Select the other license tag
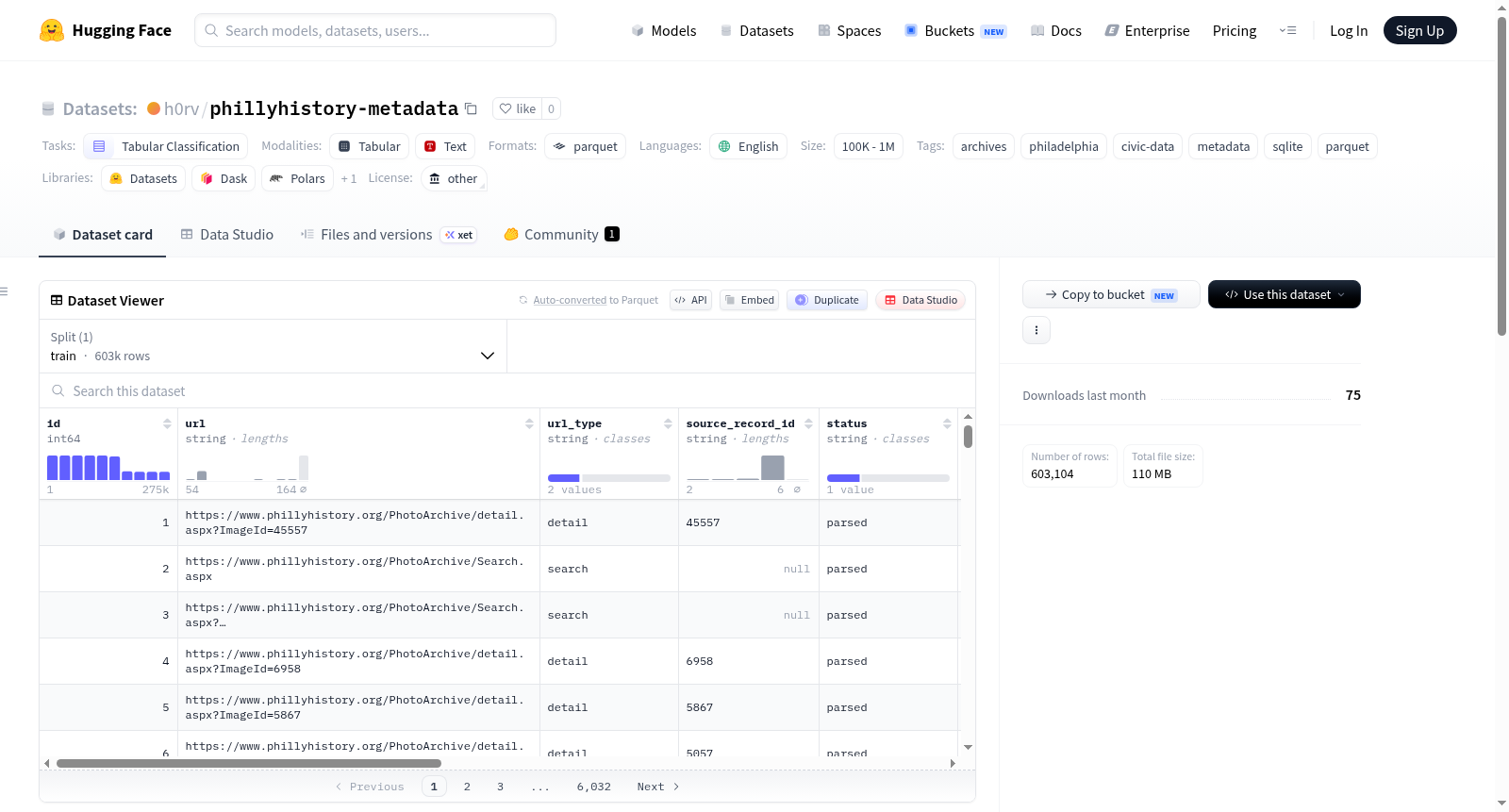This screenshot has width=1509, height=812. point(453,178)
